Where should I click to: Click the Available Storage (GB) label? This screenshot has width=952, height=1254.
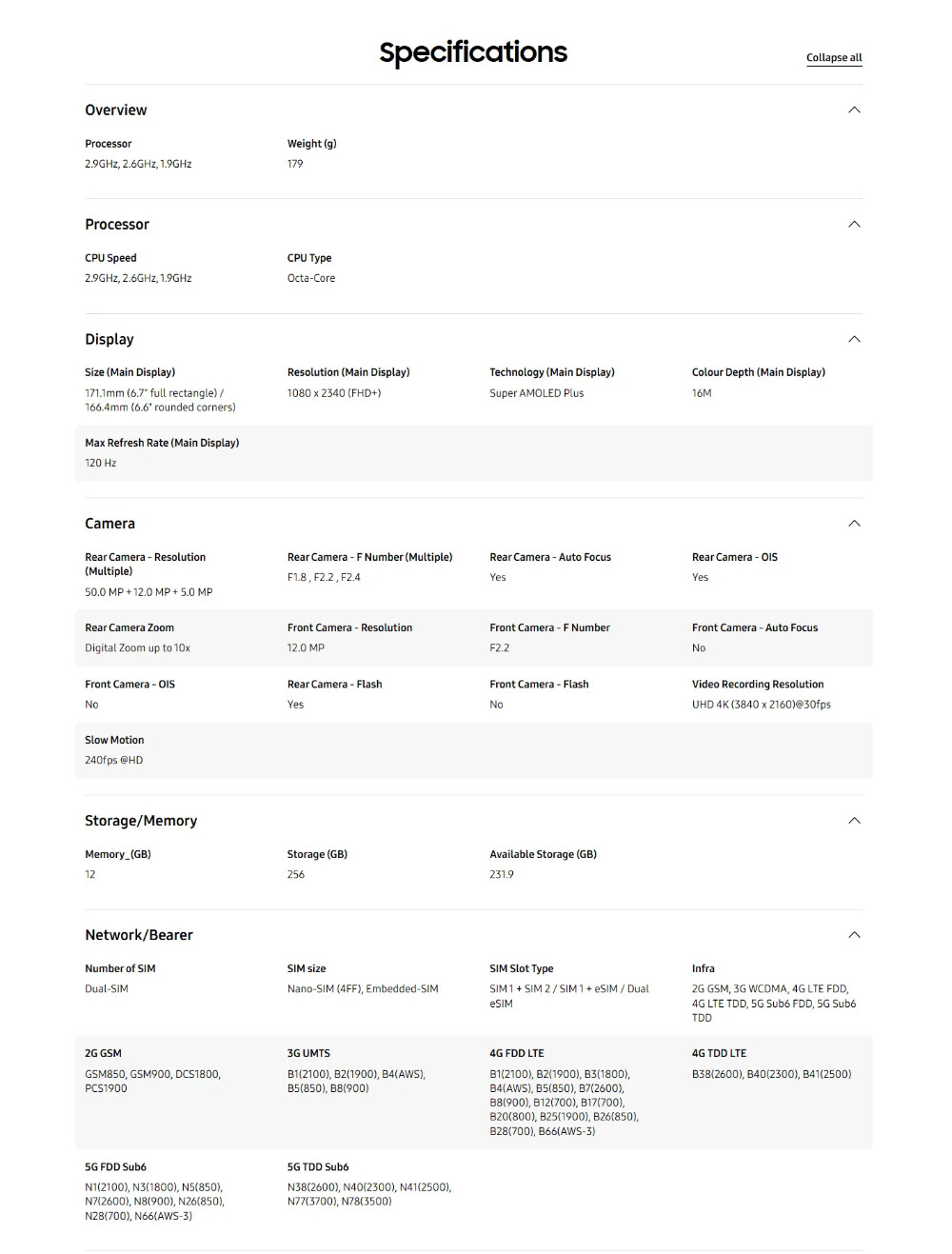pyautogui.click(x=543, y=854)
